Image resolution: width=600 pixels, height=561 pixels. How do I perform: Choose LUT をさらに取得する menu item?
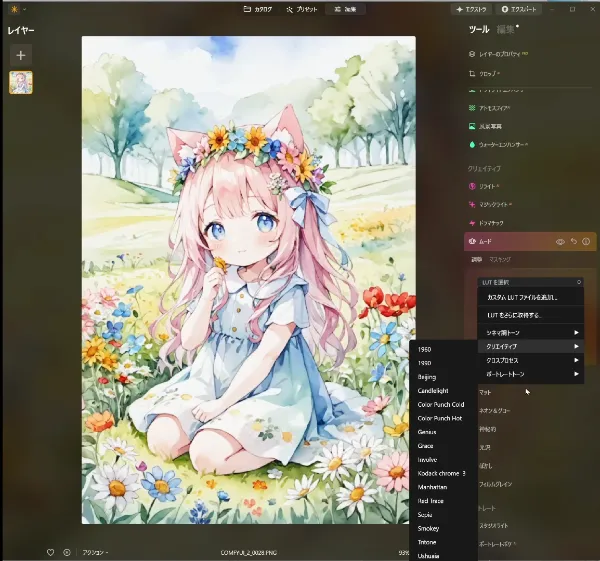[x=530, y=315]
